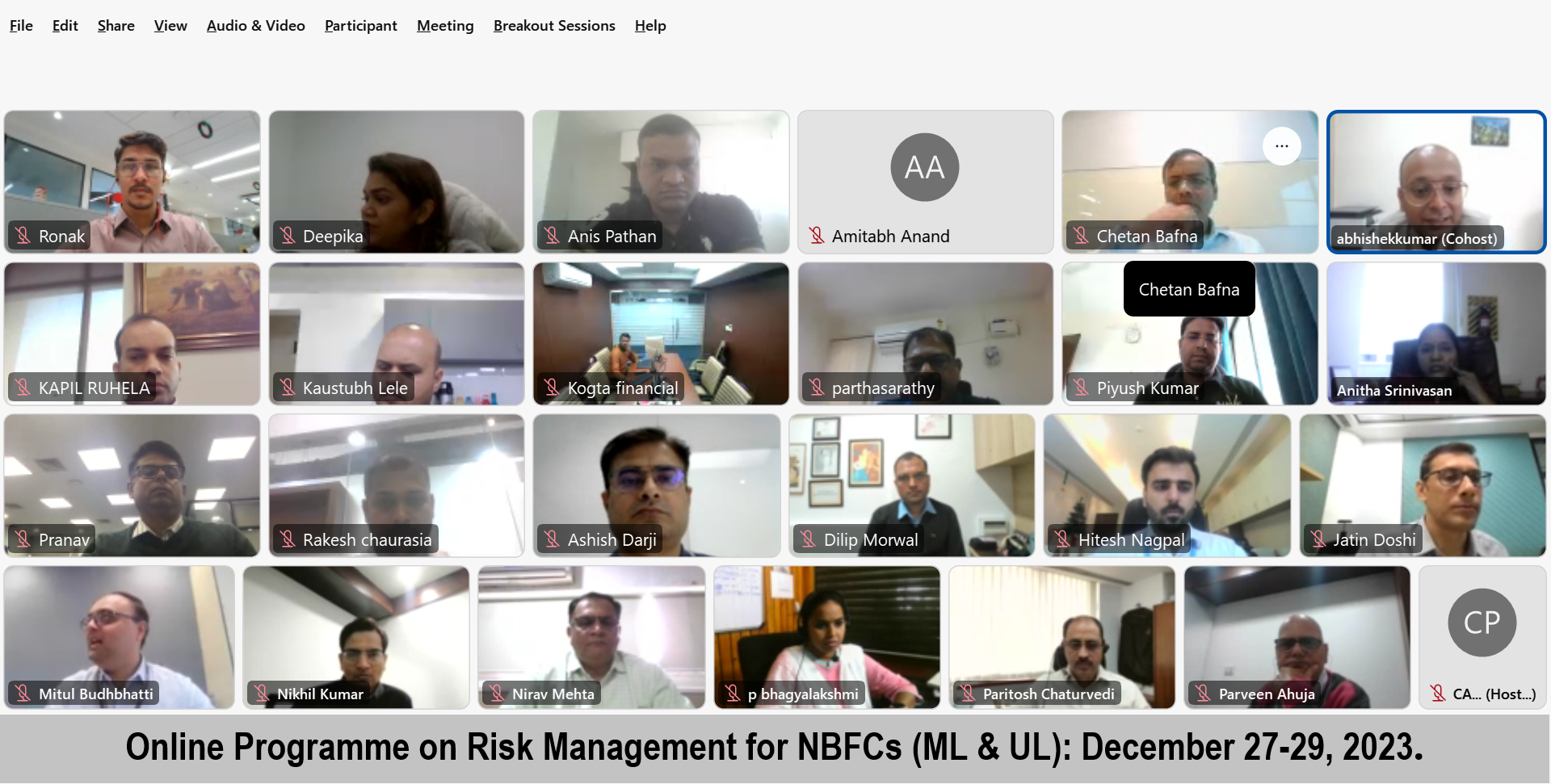Click the CP avatar on the host tile
The width and height of the screenshot is (1551, 784).
[x=1482, y=623]
